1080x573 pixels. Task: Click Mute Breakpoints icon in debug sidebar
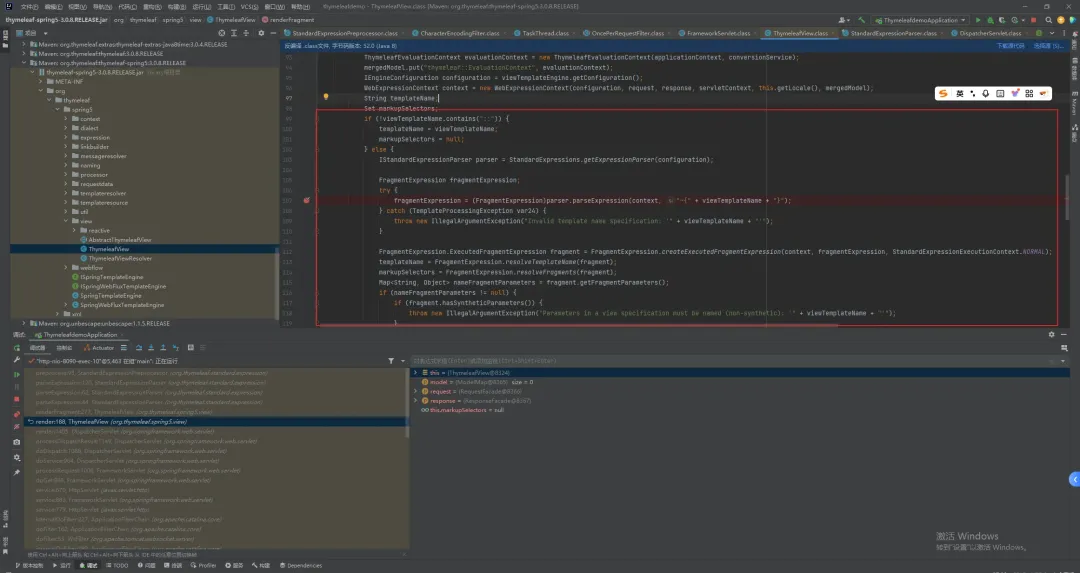tap(17, 427)
